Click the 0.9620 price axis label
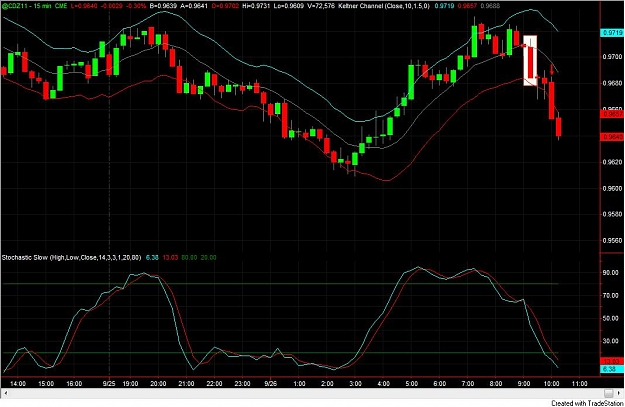This screenshot has width=625, height=407. pyautogui.click(x=612, y=162)
